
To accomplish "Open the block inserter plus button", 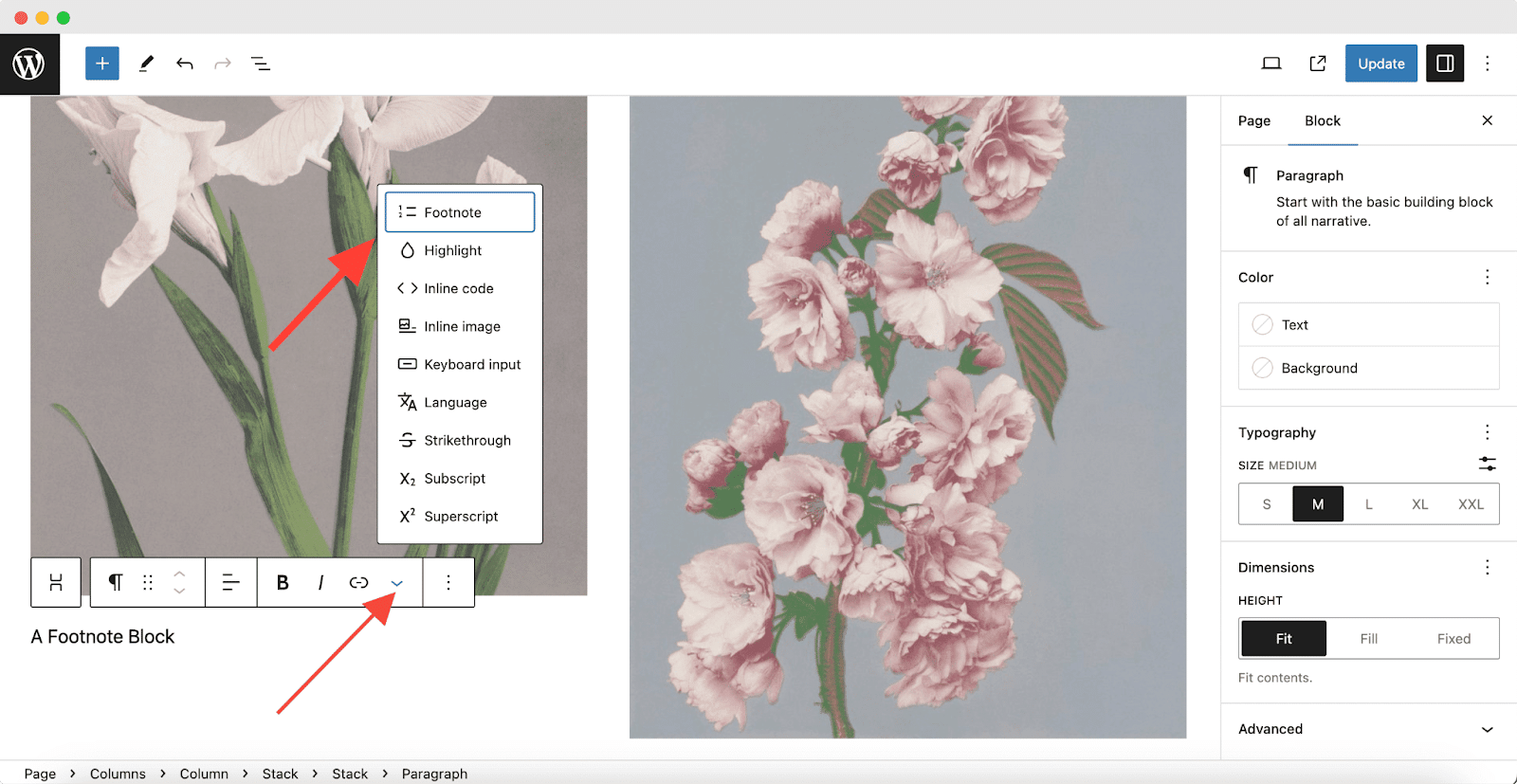I will coord(102,64).
